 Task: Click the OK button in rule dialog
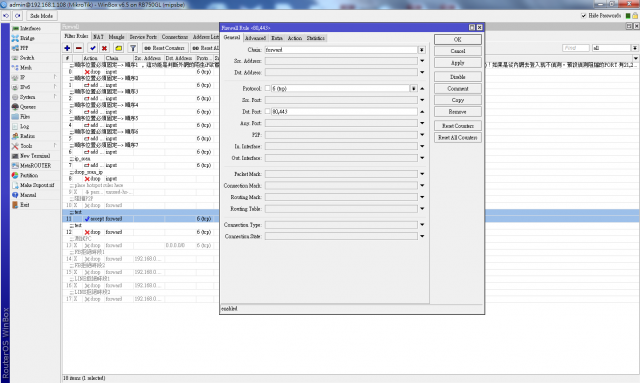pos(458,40)
